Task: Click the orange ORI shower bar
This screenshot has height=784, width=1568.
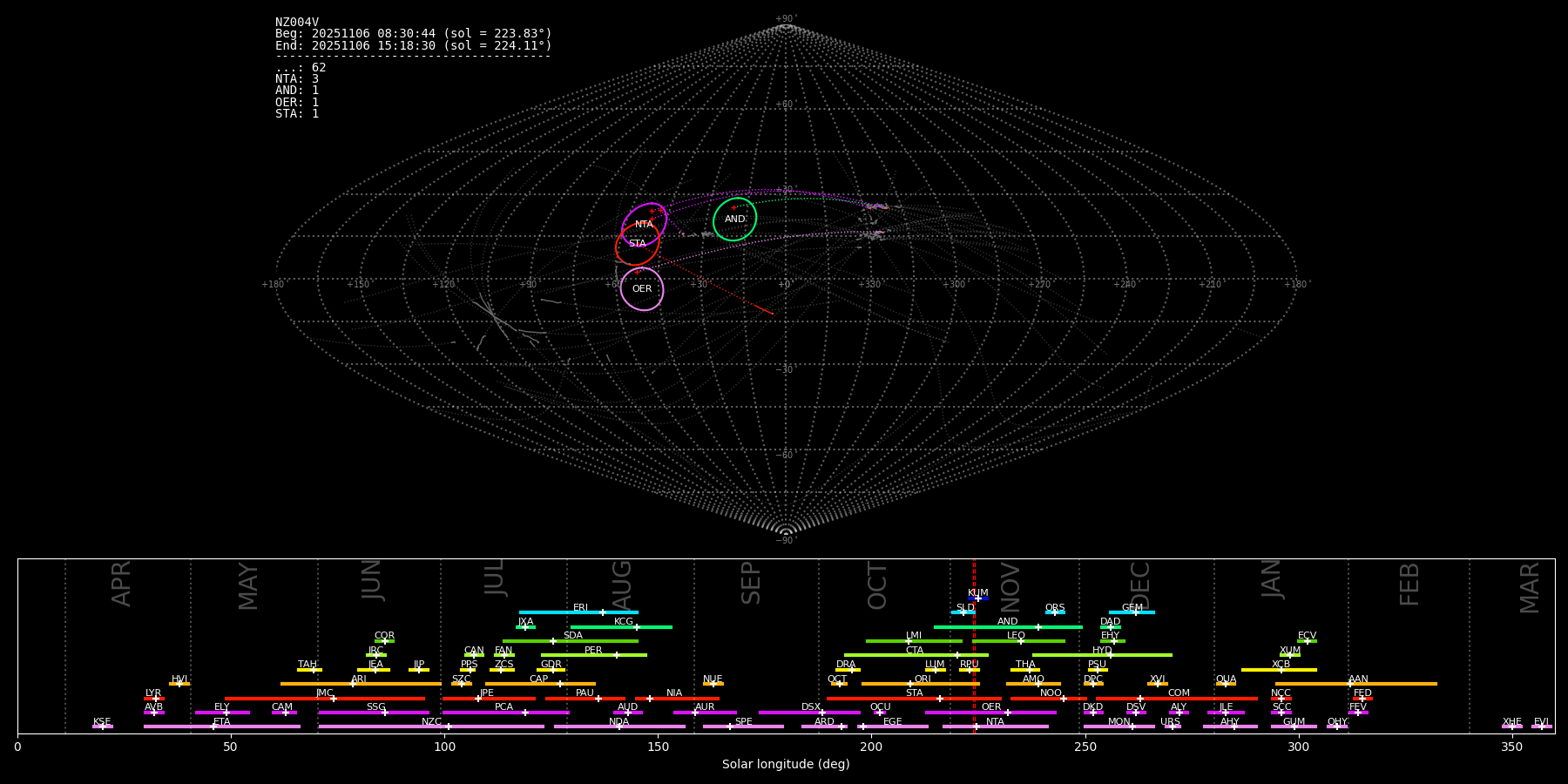Action: pos(920,684)
